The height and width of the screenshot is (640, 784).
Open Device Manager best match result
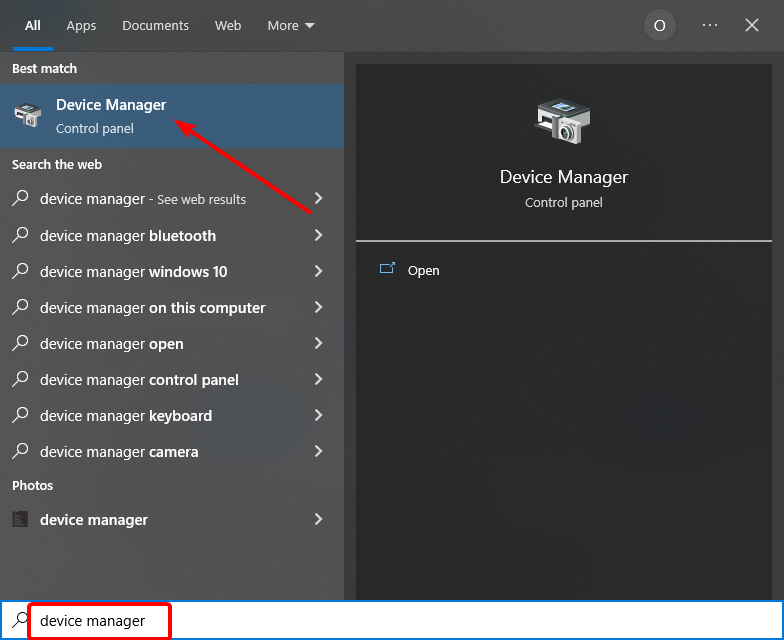click(110, 116)
